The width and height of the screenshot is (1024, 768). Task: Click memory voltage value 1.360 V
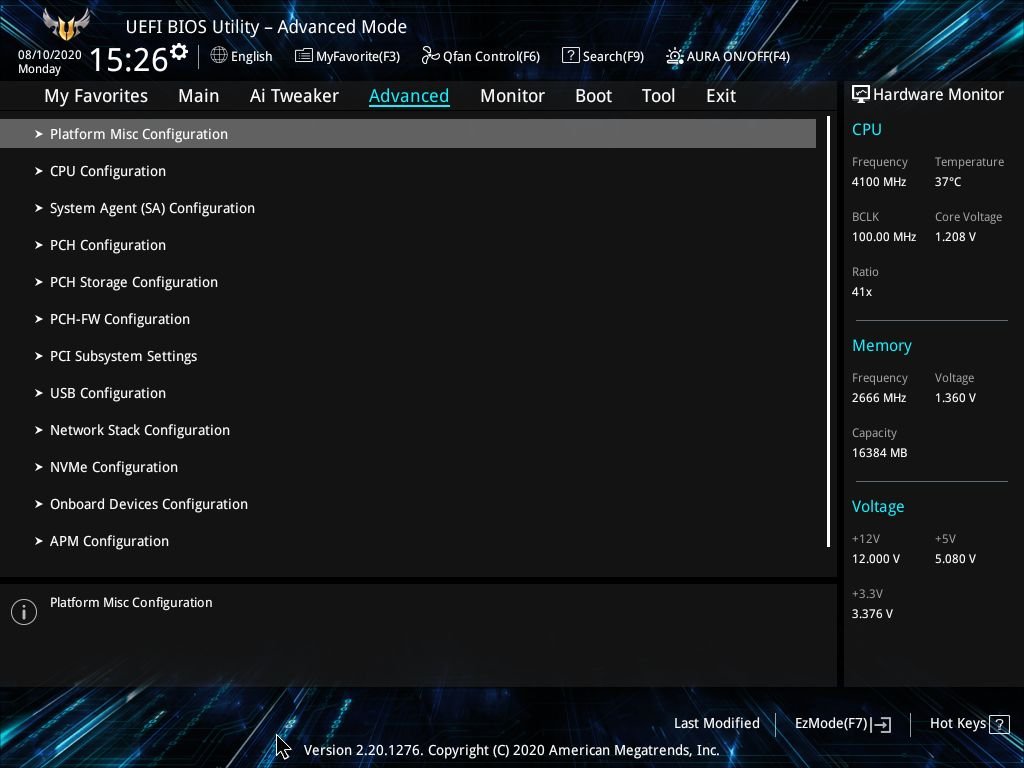pyautogui.click(x=955, y=398)
